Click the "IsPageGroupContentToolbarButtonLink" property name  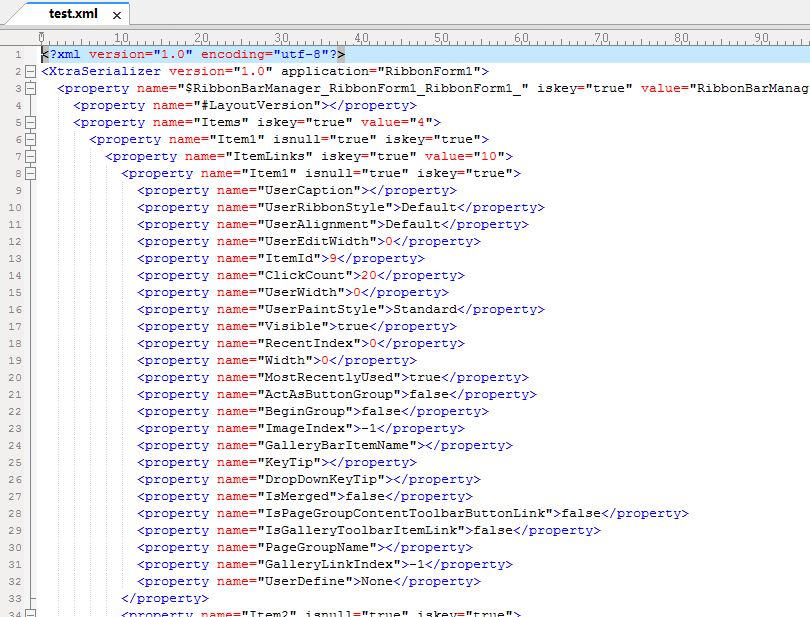tap(405, 514)
